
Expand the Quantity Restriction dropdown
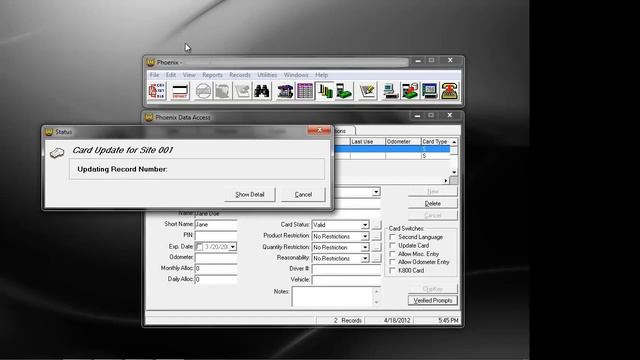coord(365,247)
